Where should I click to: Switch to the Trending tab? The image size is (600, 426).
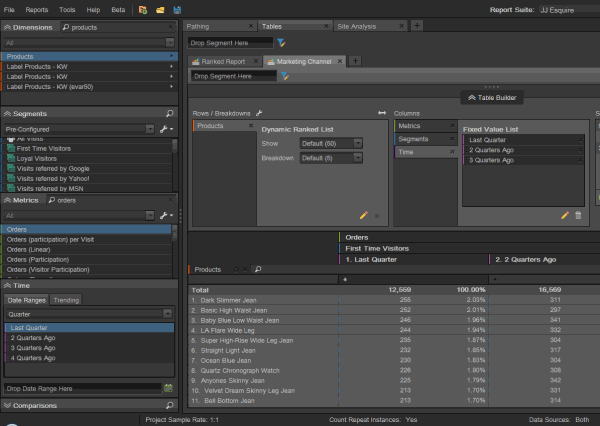(66, 299)
